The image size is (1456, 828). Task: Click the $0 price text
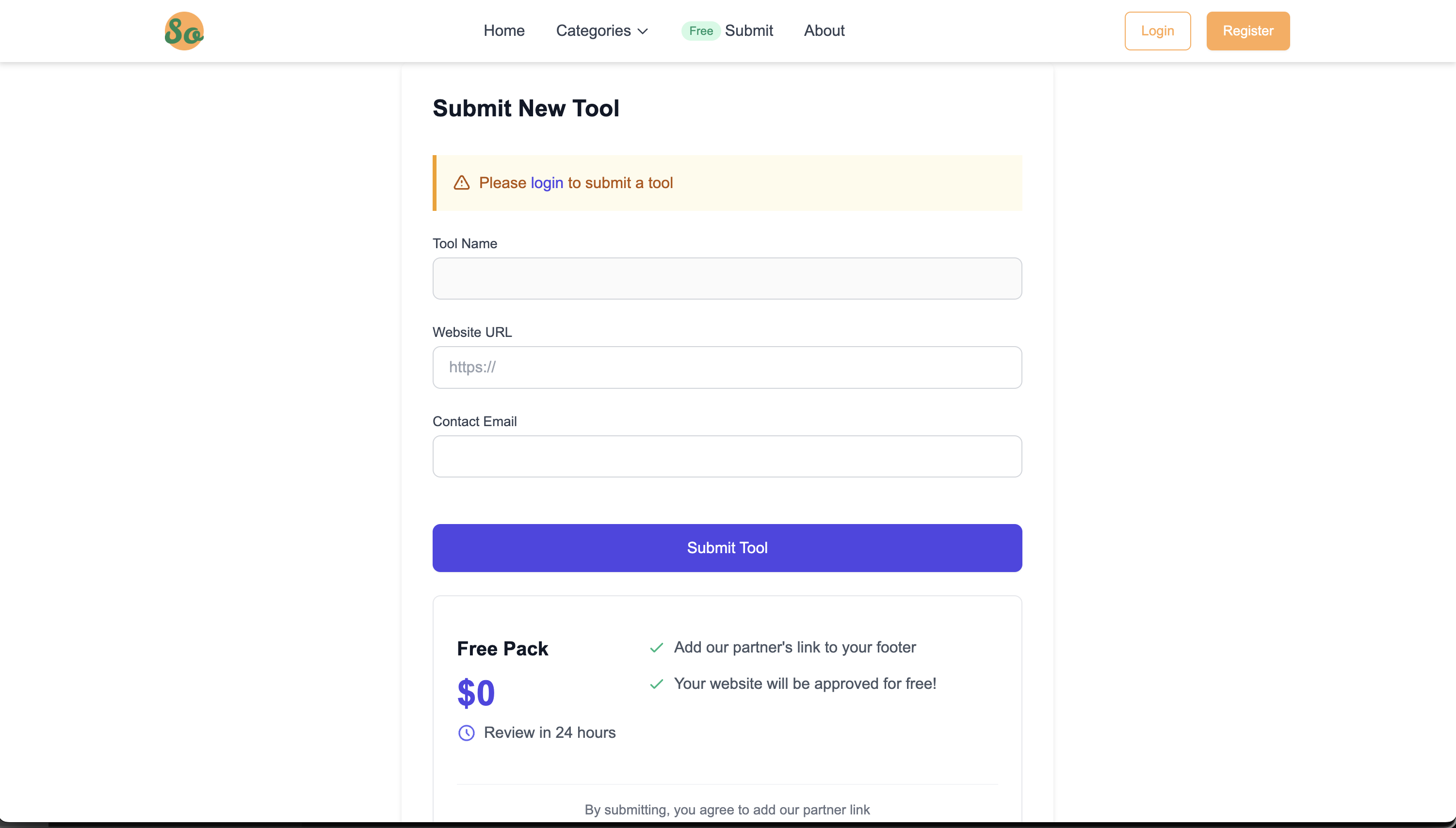point(476,693)
